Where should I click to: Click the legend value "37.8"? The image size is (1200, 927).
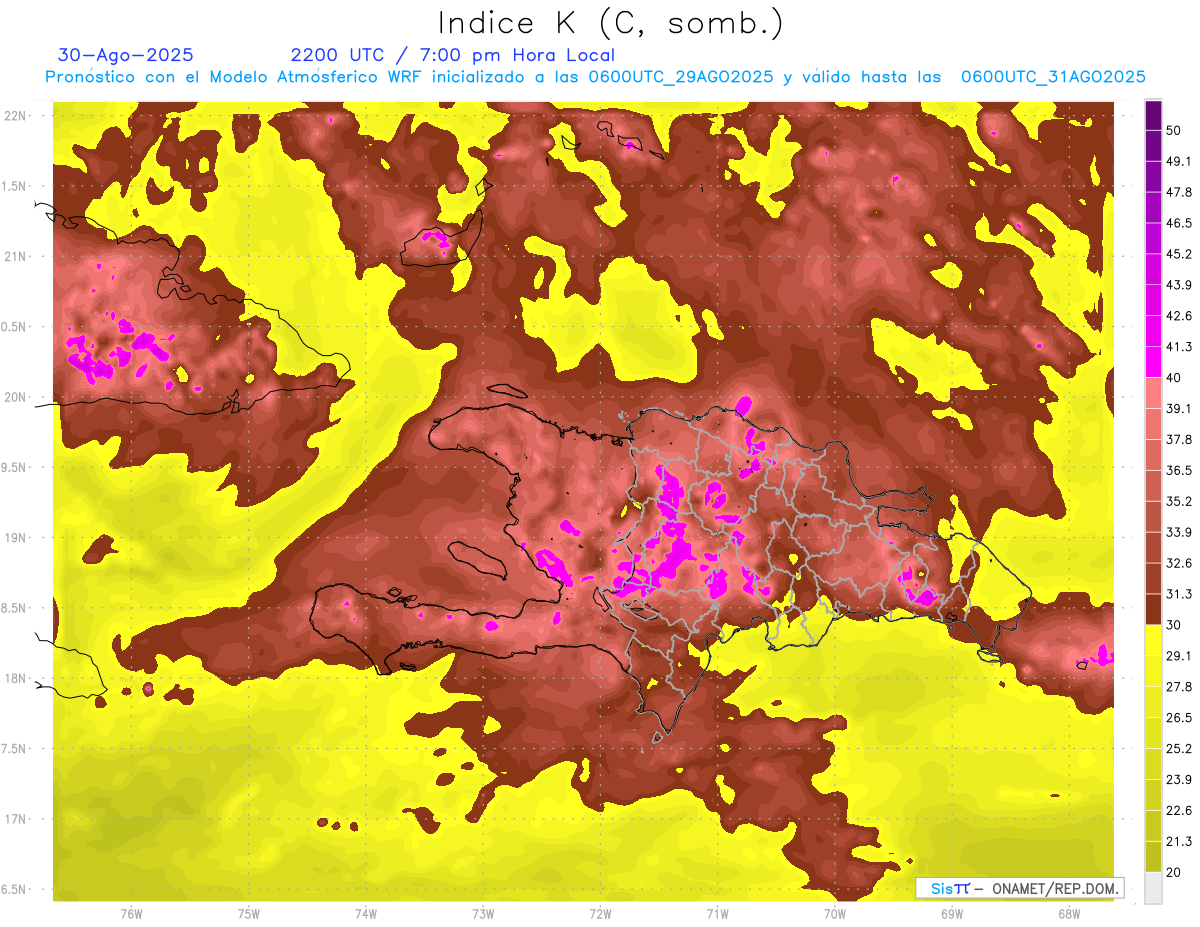(1179, 440)
